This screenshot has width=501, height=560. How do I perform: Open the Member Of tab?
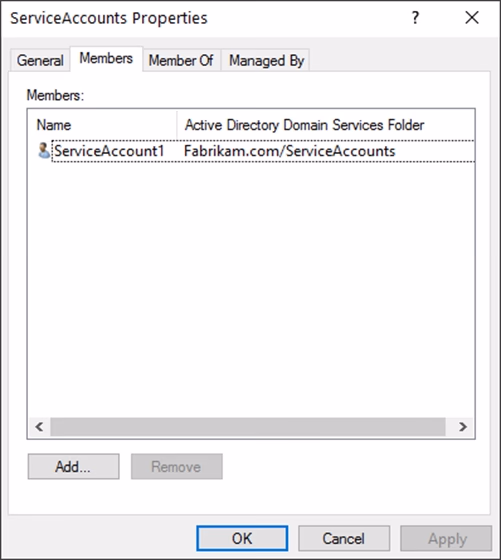(x=181, y=60)
